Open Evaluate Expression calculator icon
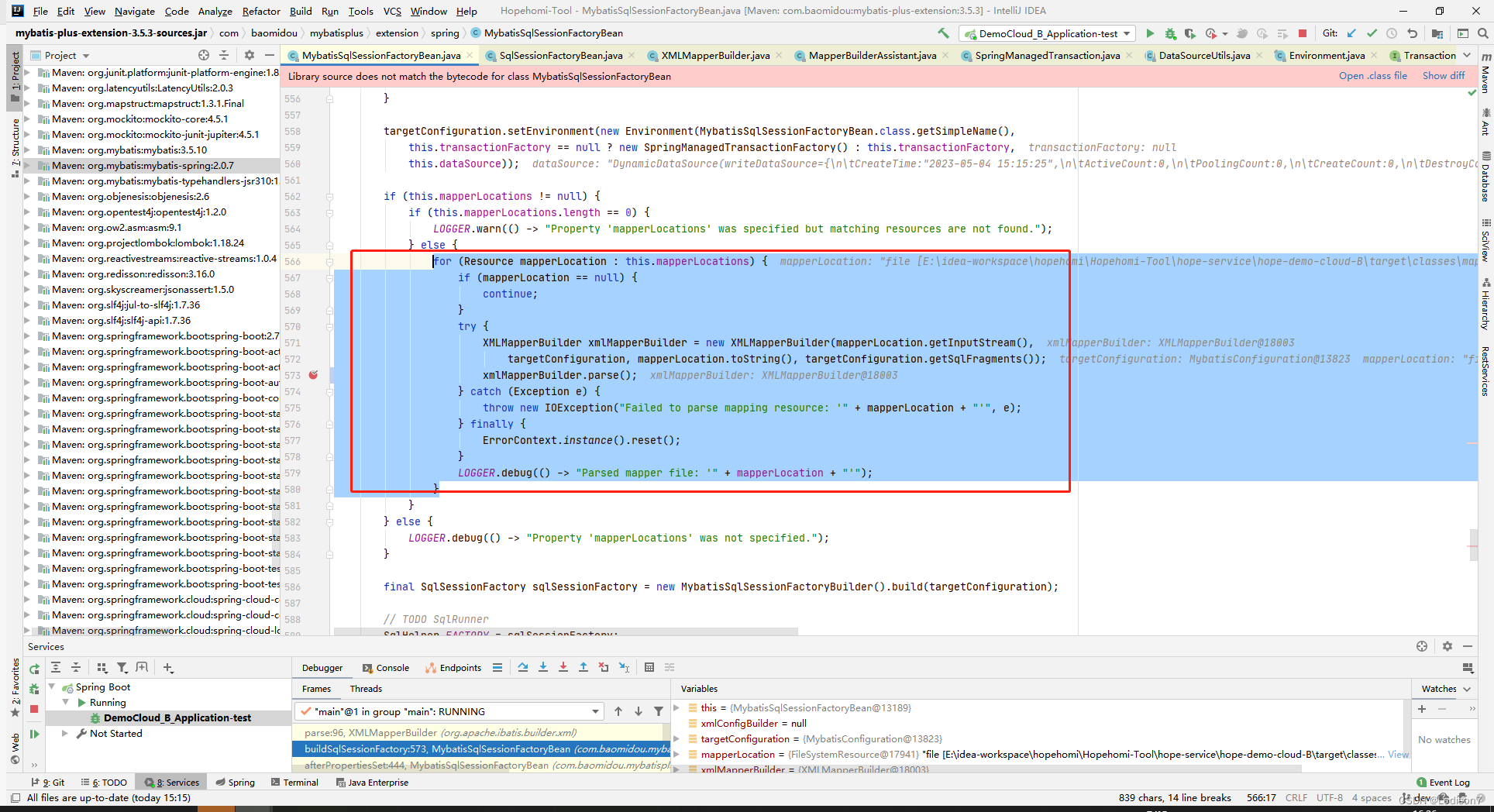The image size is (1494, 812). click(649, 667)
